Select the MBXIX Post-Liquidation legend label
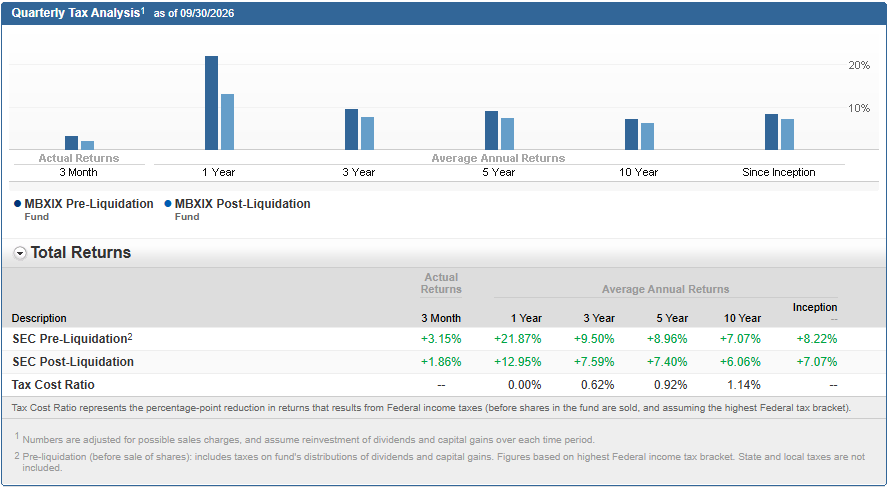 [x=242, y=204]
